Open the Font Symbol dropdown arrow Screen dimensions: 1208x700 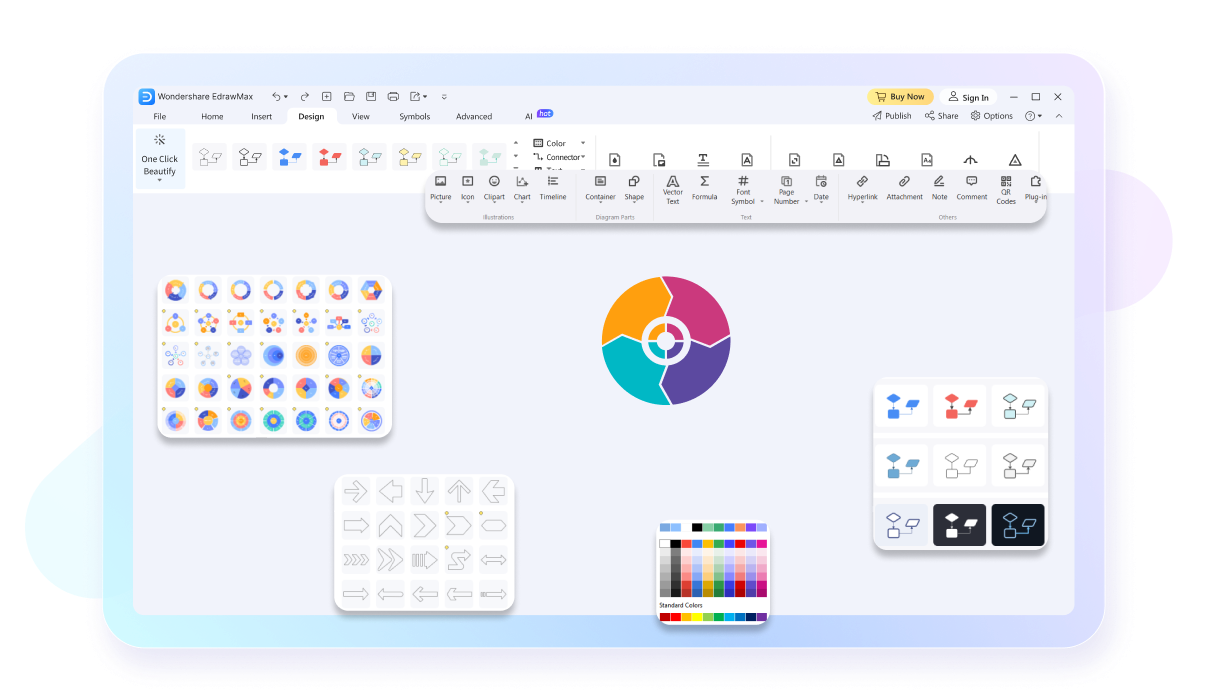[x=761, y=202]
